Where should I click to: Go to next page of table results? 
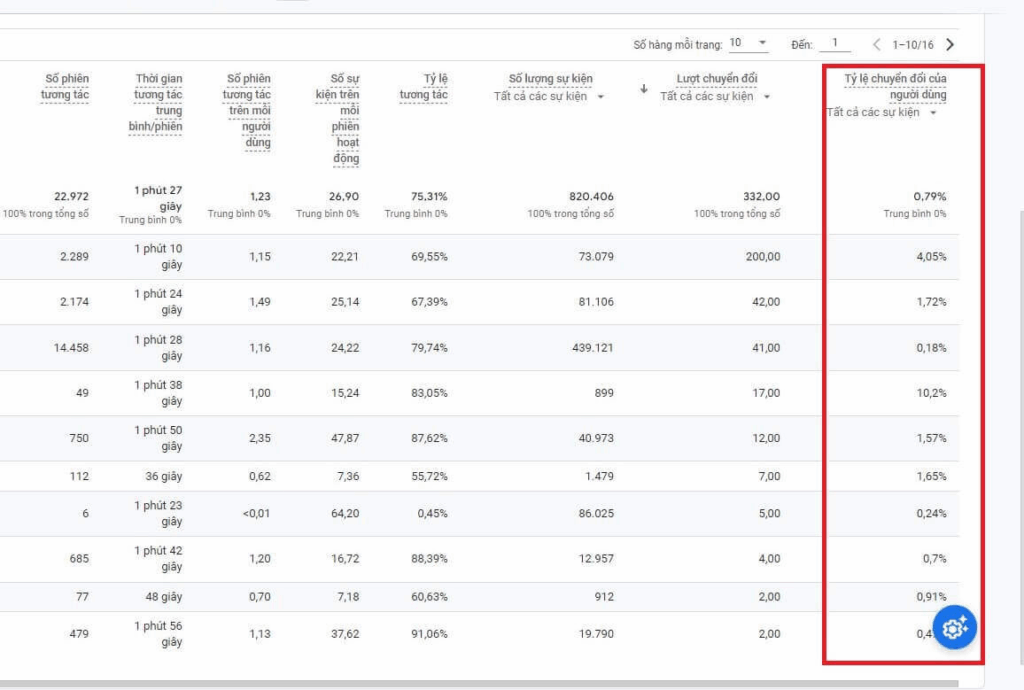point(949,44)
